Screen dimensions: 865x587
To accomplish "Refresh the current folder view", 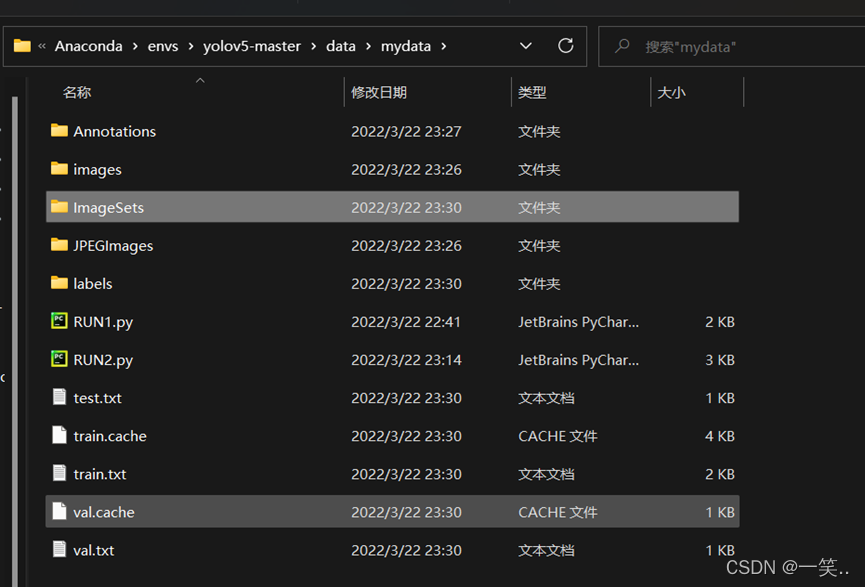I will (x=565, y=46).
